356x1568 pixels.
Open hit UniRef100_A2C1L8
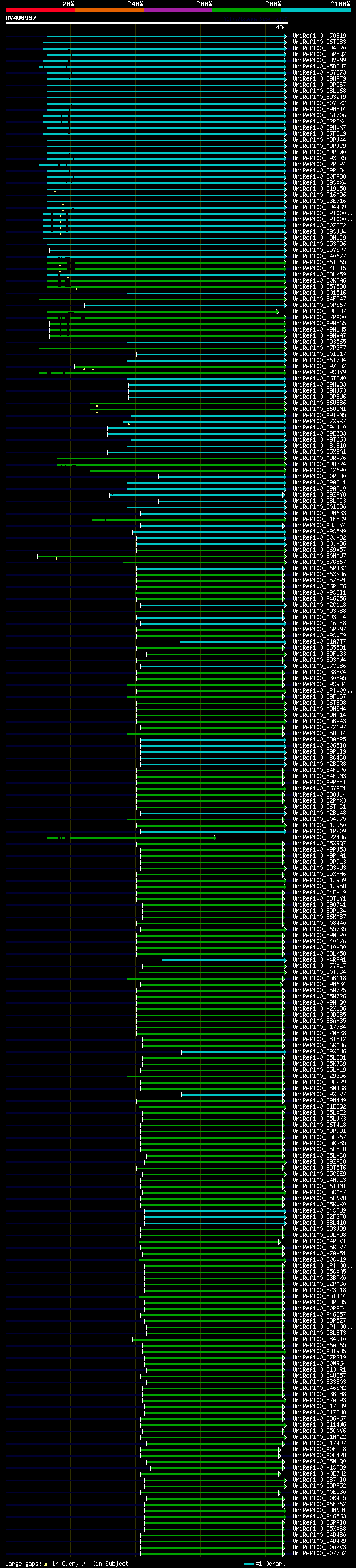[x=319, y=605]
